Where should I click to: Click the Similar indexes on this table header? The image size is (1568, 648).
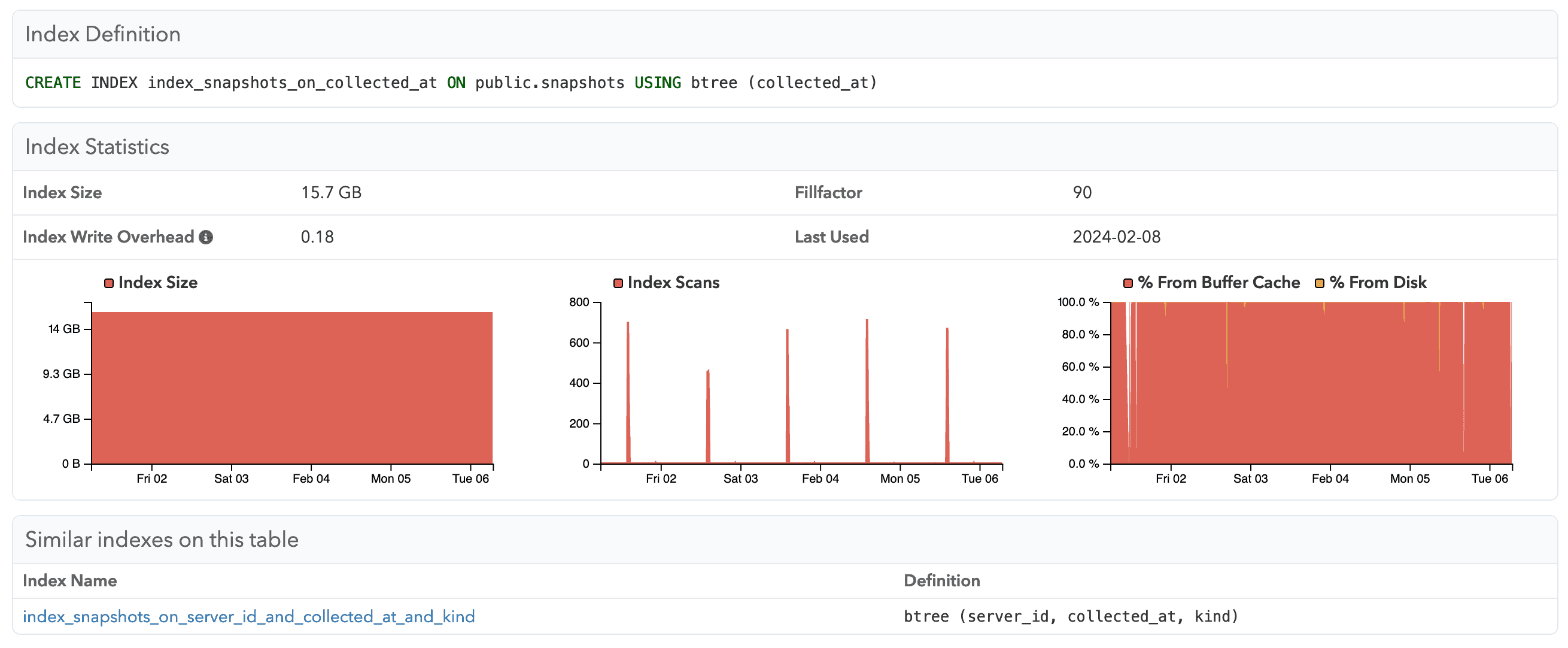point(162,540)
